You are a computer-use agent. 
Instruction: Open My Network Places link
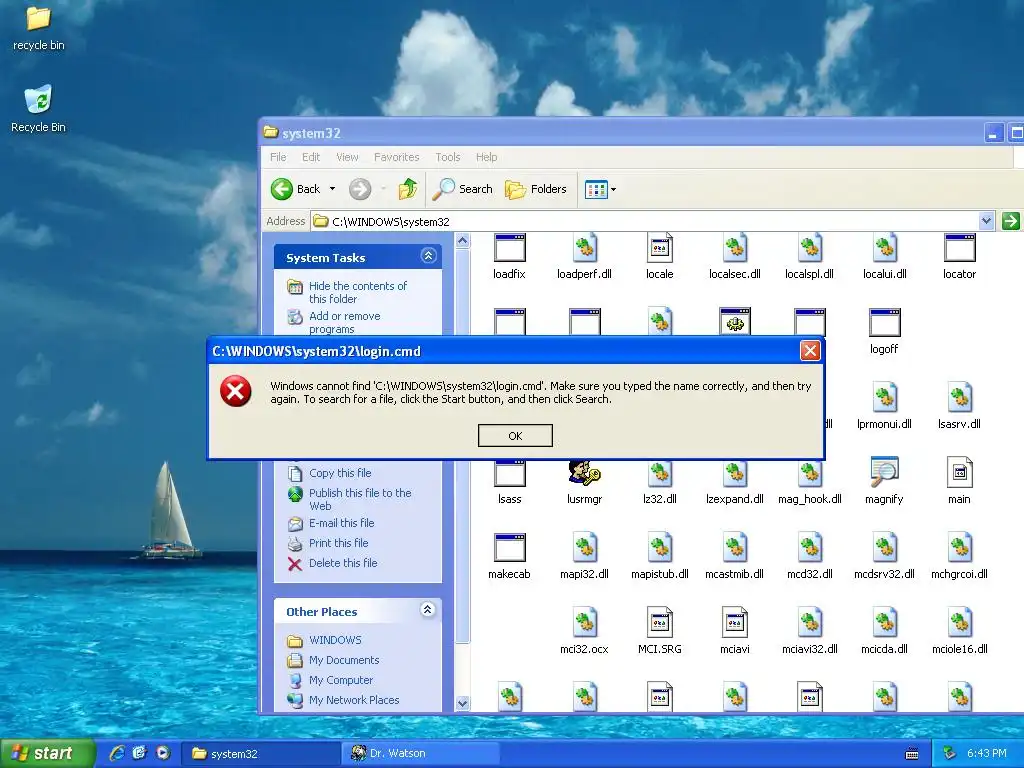354,700
